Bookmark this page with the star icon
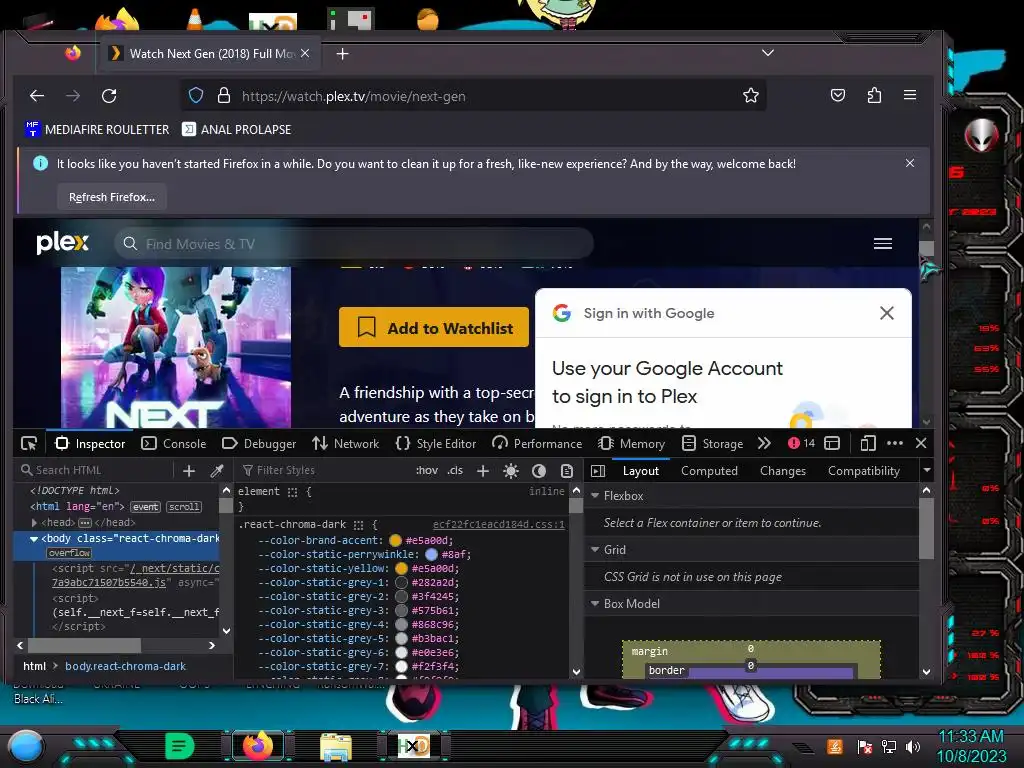The image size is (1024, 768). click(x=750, y=95)
